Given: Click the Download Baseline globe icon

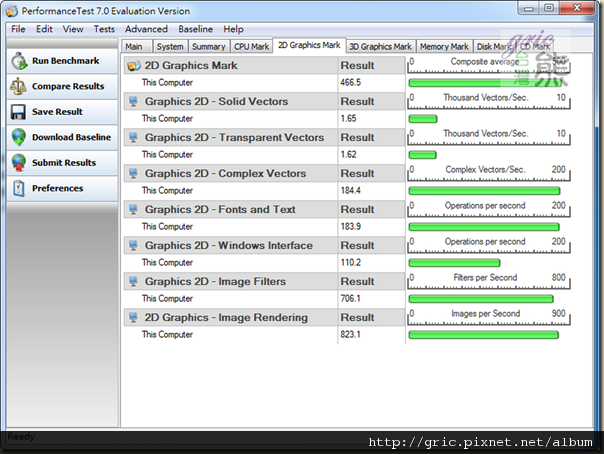Looking at the screenshot, I should [x=18, y=137].
